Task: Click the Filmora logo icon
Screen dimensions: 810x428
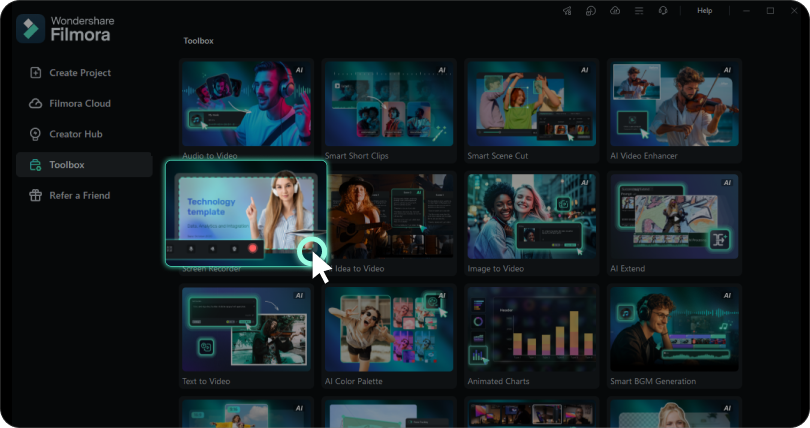Action: [30, 28]
